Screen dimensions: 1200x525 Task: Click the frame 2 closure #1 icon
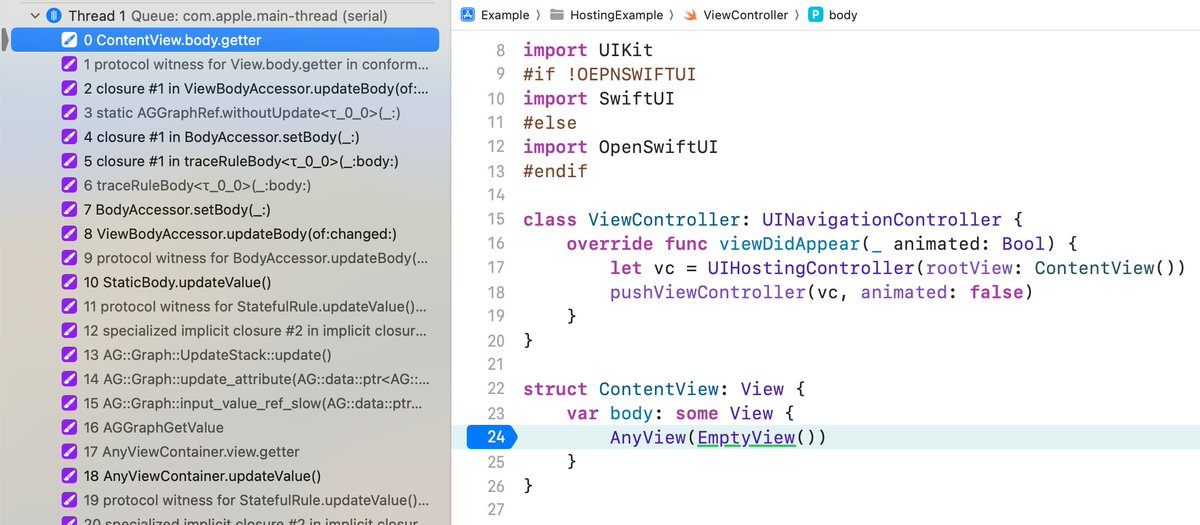click(x=70, y=89)
